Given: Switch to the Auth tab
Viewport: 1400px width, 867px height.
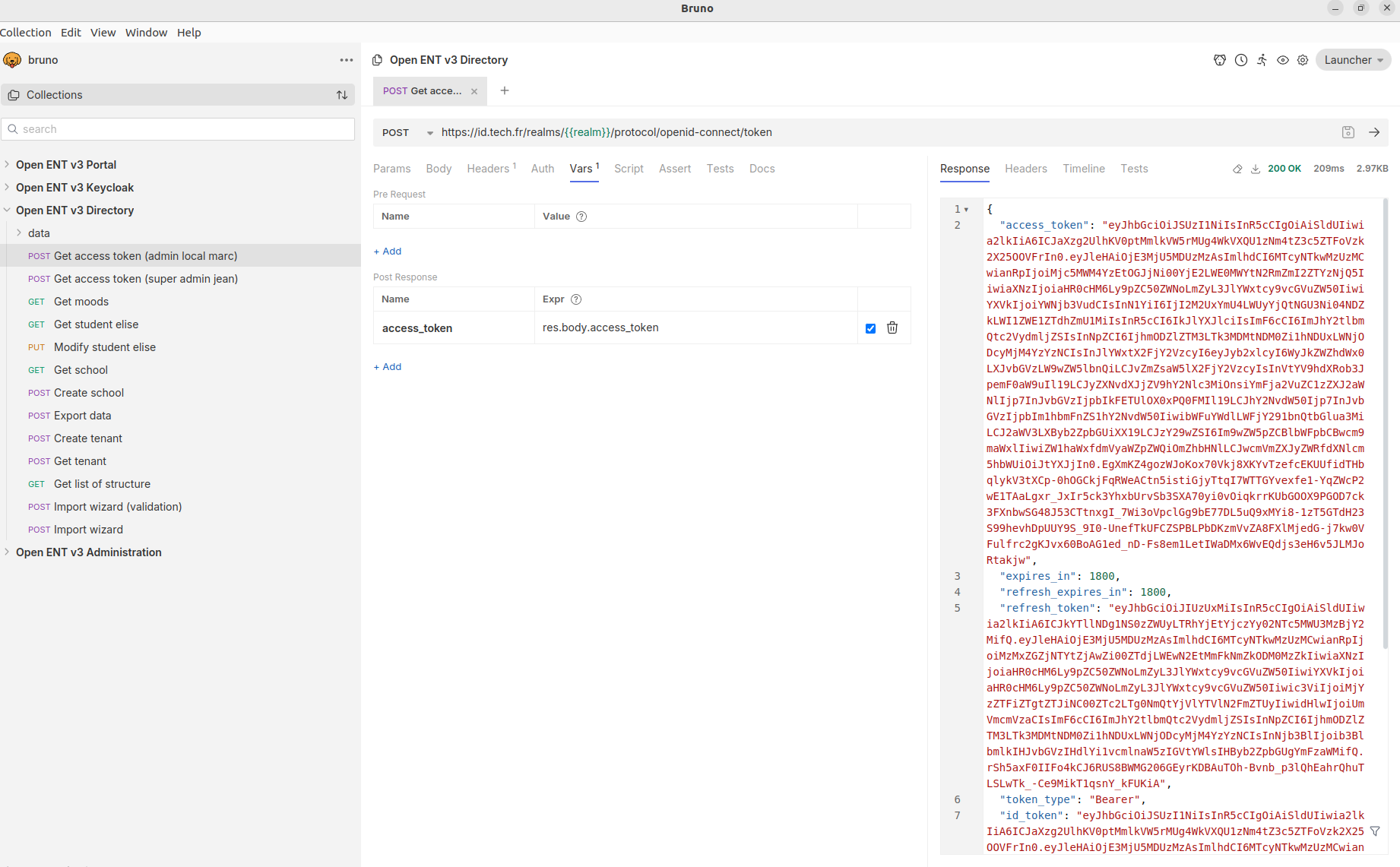Looking at the screenshot, I should pos(543,169).
